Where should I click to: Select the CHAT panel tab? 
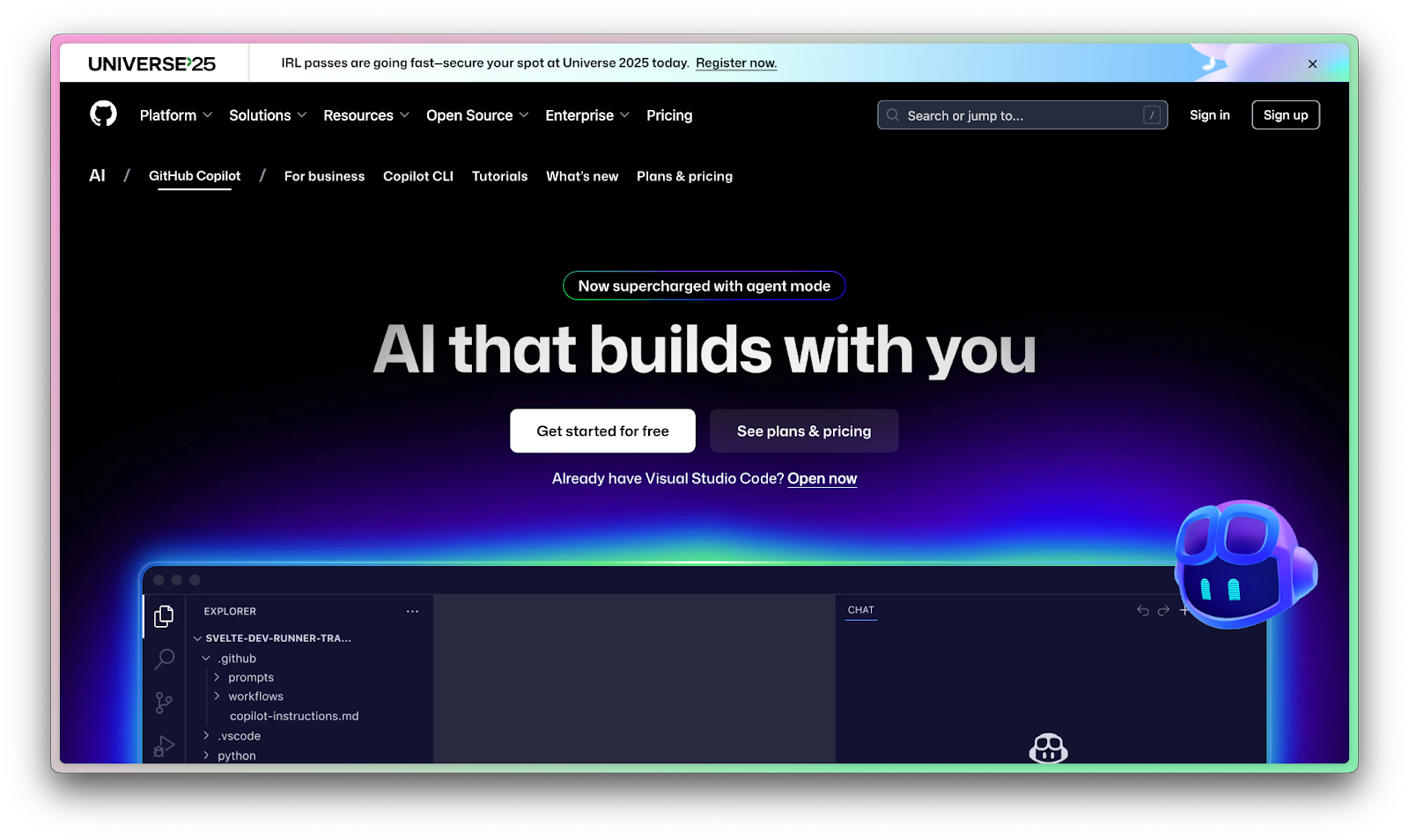[x=861, y=610]
